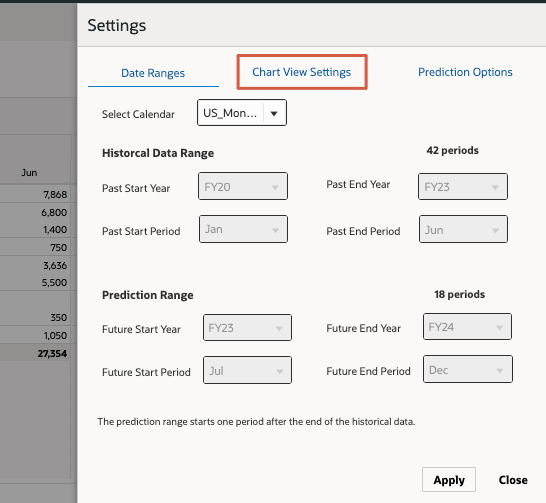Open the Past Start Year FY20 dropdown

243,186
